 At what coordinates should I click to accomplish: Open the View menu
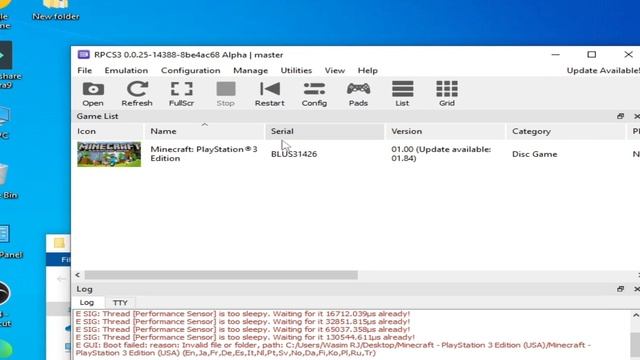point(335,71)
